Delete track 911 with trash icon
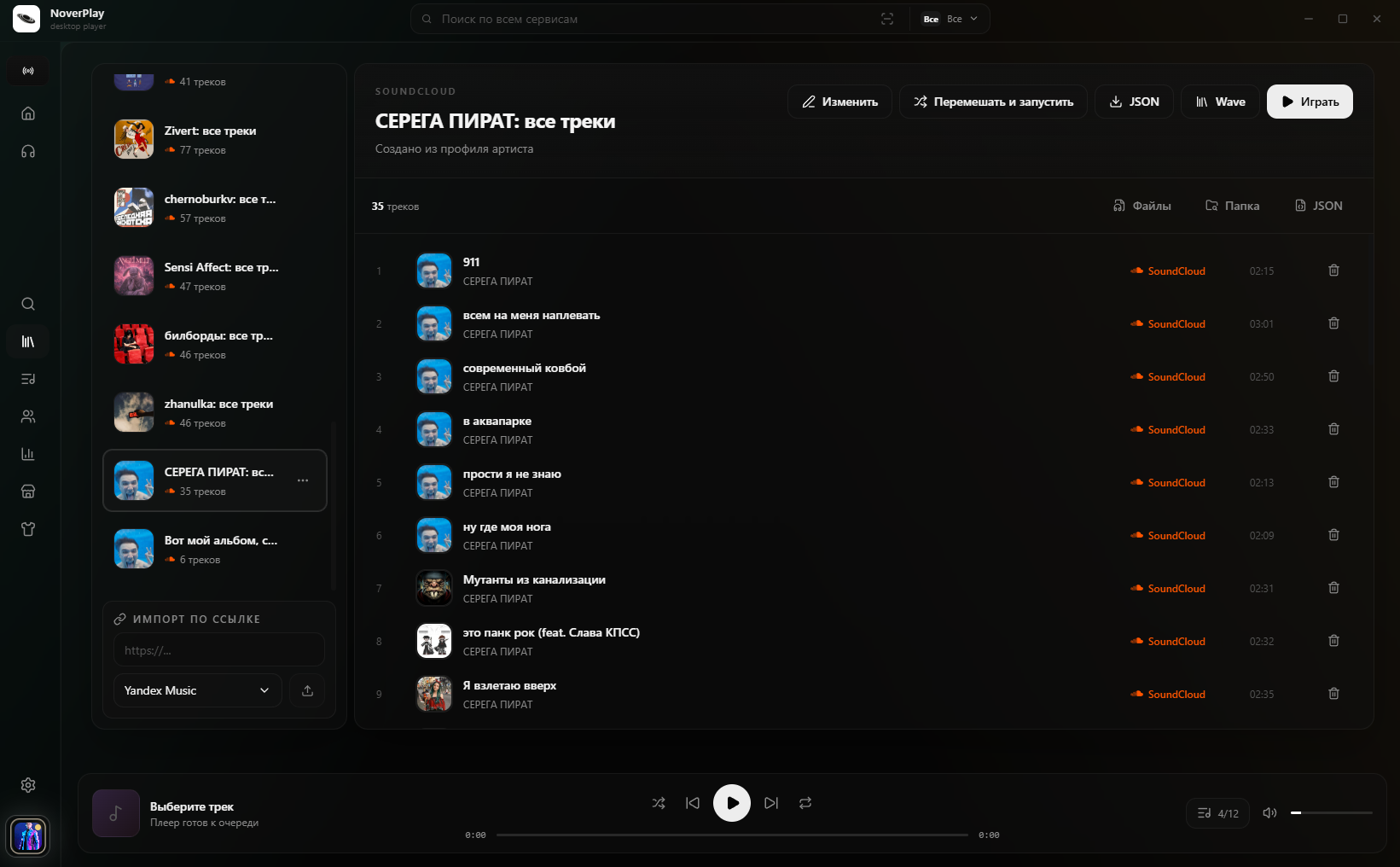Viewport: 1400px width, 867px height. [1333, 271]
